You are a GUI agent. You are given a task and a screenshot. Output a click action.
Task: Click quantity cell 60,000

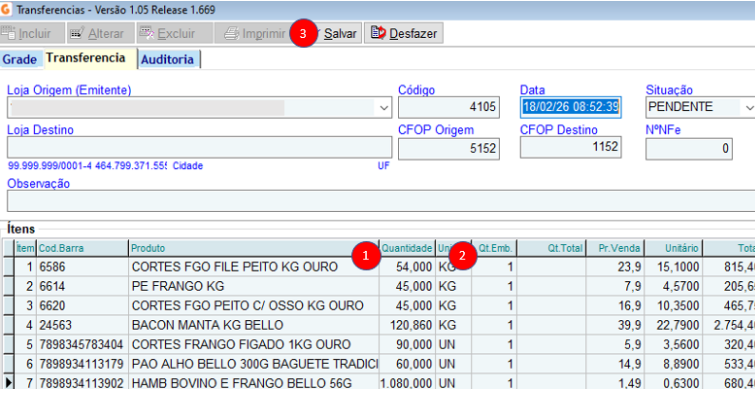pyautogui.click(x=407, y=364)
